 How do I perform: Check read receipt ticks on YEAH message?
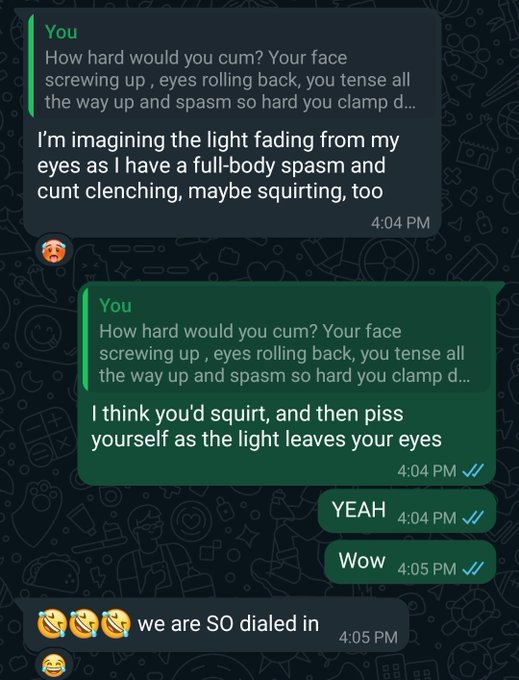click(473, 517)
